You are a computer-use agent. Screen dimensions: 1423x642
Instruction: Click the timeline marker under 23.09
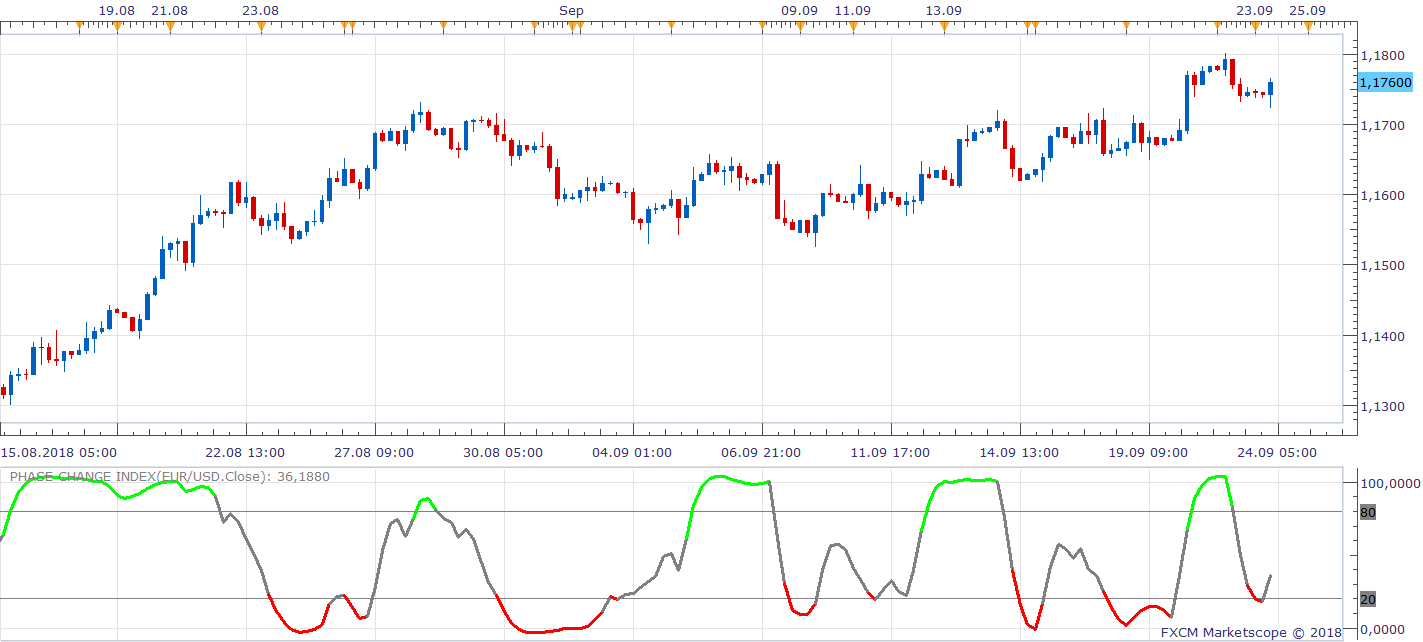[x=1255, y=27]
